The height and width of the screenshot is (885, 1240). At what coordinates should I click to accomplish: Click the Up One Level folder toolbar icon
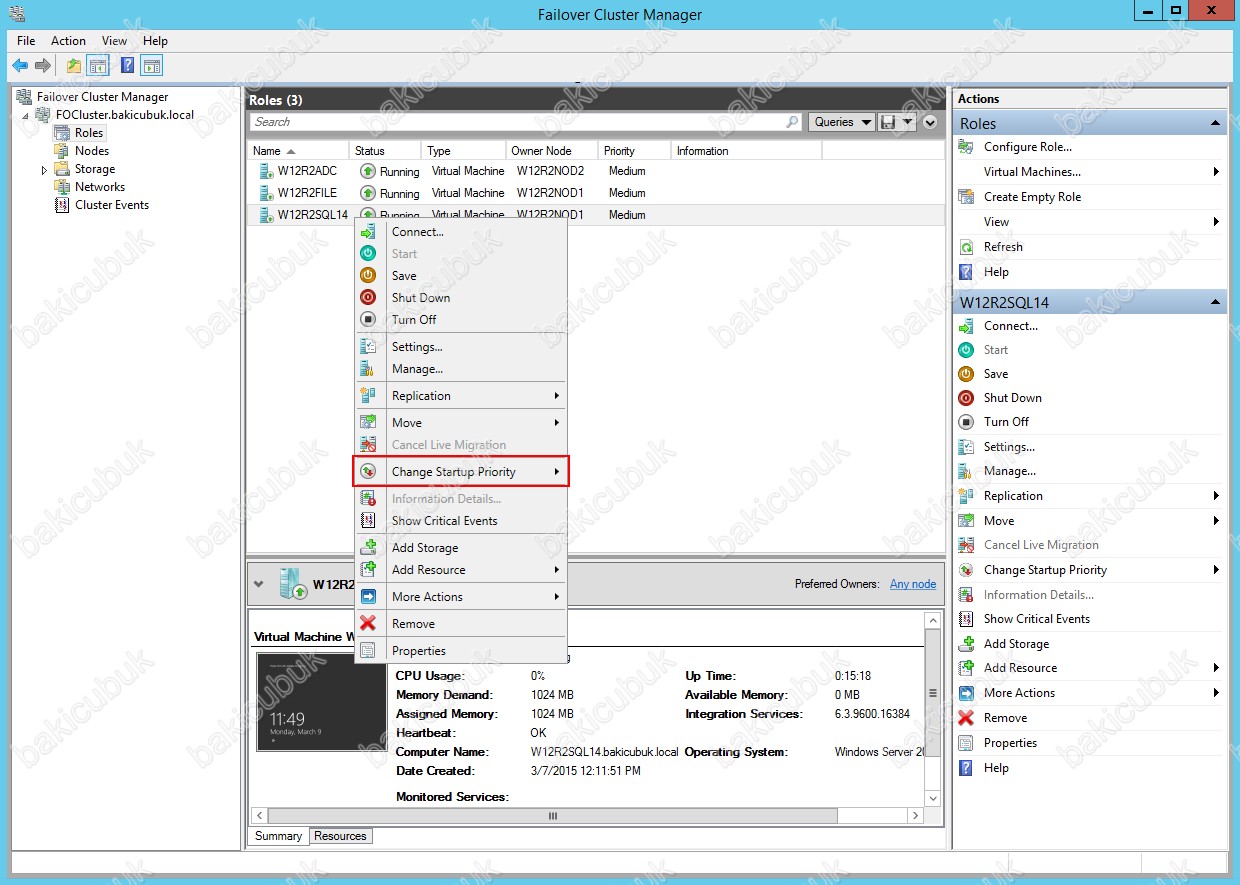[x=74, y=66]
